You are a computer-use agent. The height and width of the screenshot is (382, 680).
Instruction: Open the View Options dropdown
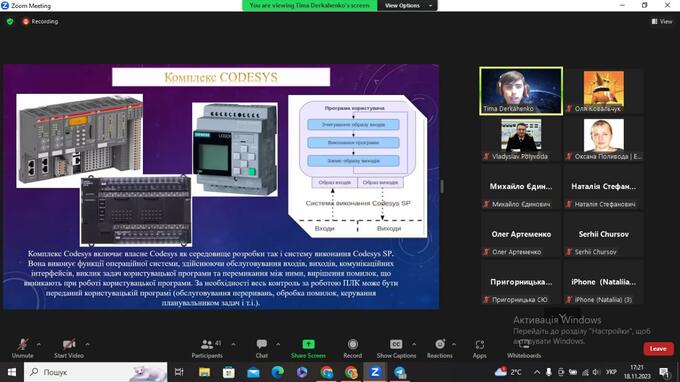coord(408,6)
